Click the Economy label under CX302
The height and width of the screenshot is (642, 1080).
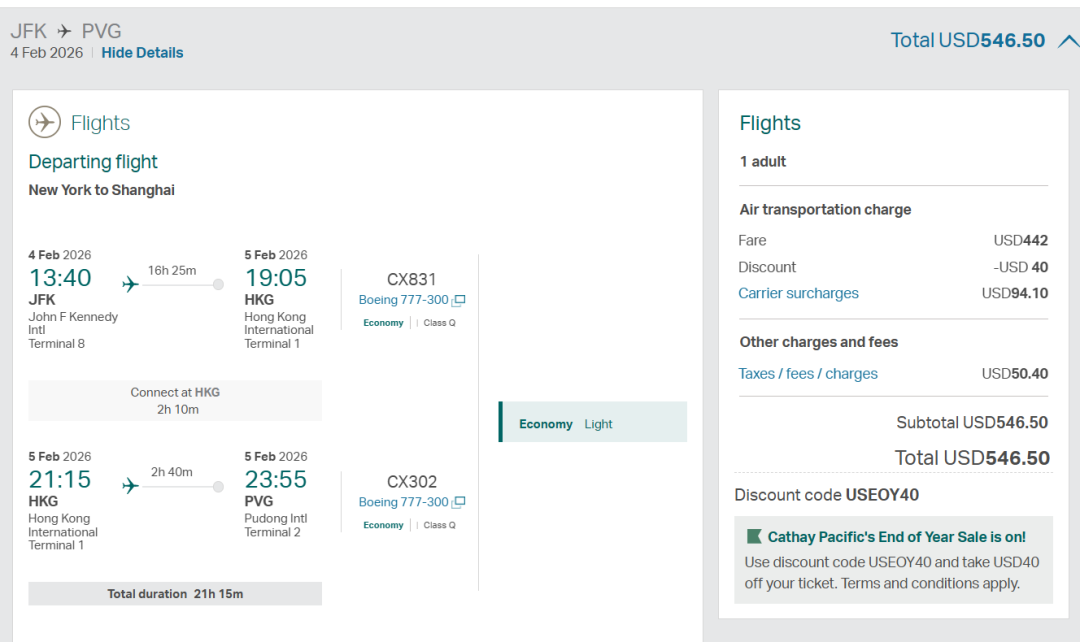[x=383, y=525]
